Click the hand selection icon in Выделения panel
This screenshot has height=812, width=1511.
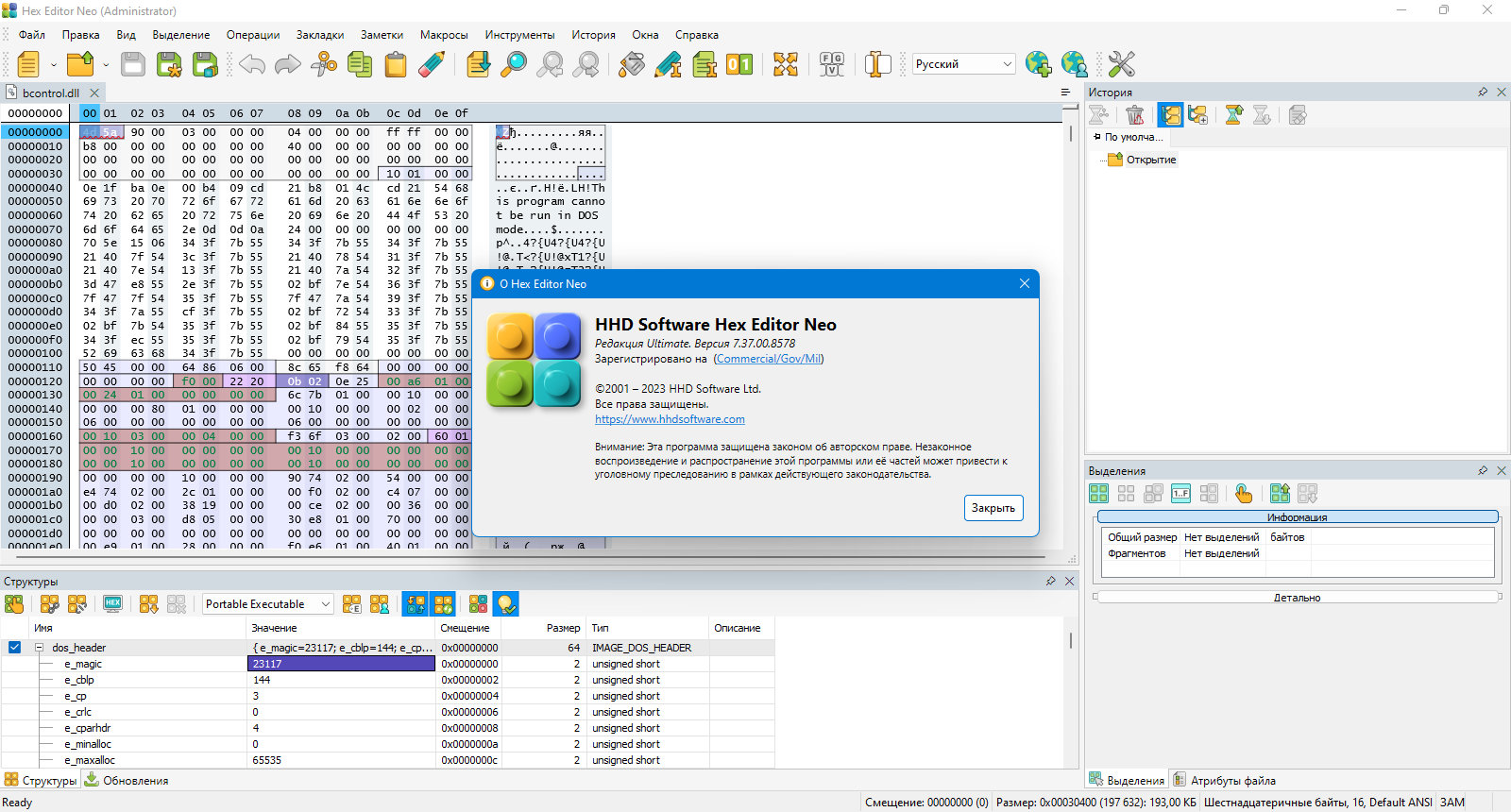point(1244,494)
